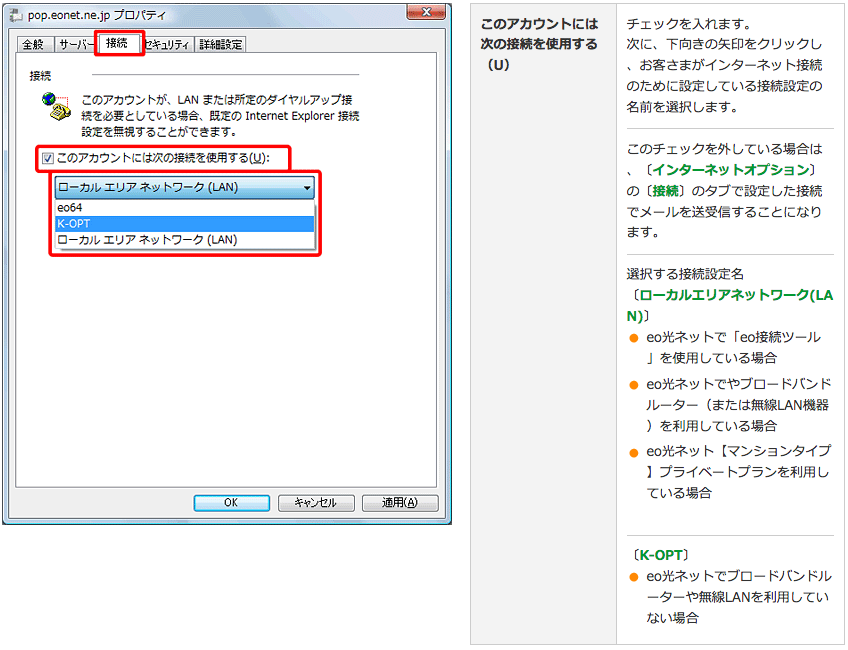Toggle the このアカウントには次の接続を使用する checkbox

pyautogui.click(x=48, y=158)
